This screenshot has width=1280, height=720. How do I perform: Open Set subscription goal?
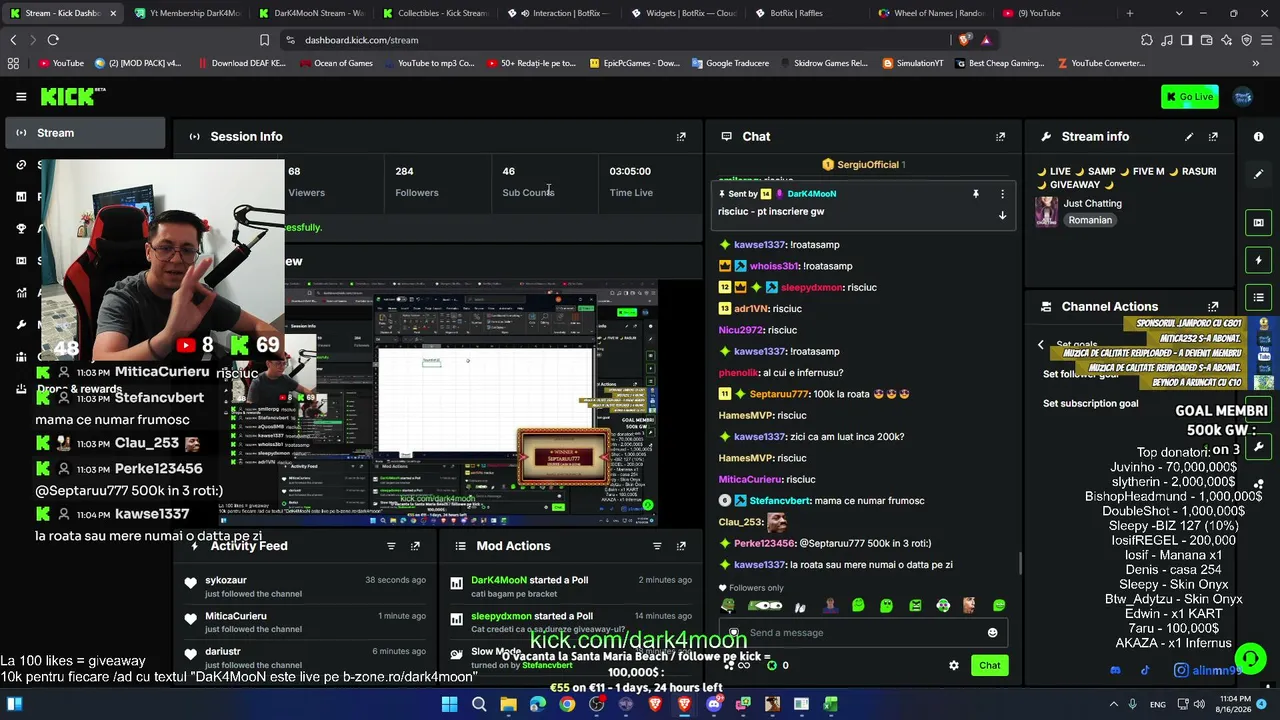[x=1090, y=404]
